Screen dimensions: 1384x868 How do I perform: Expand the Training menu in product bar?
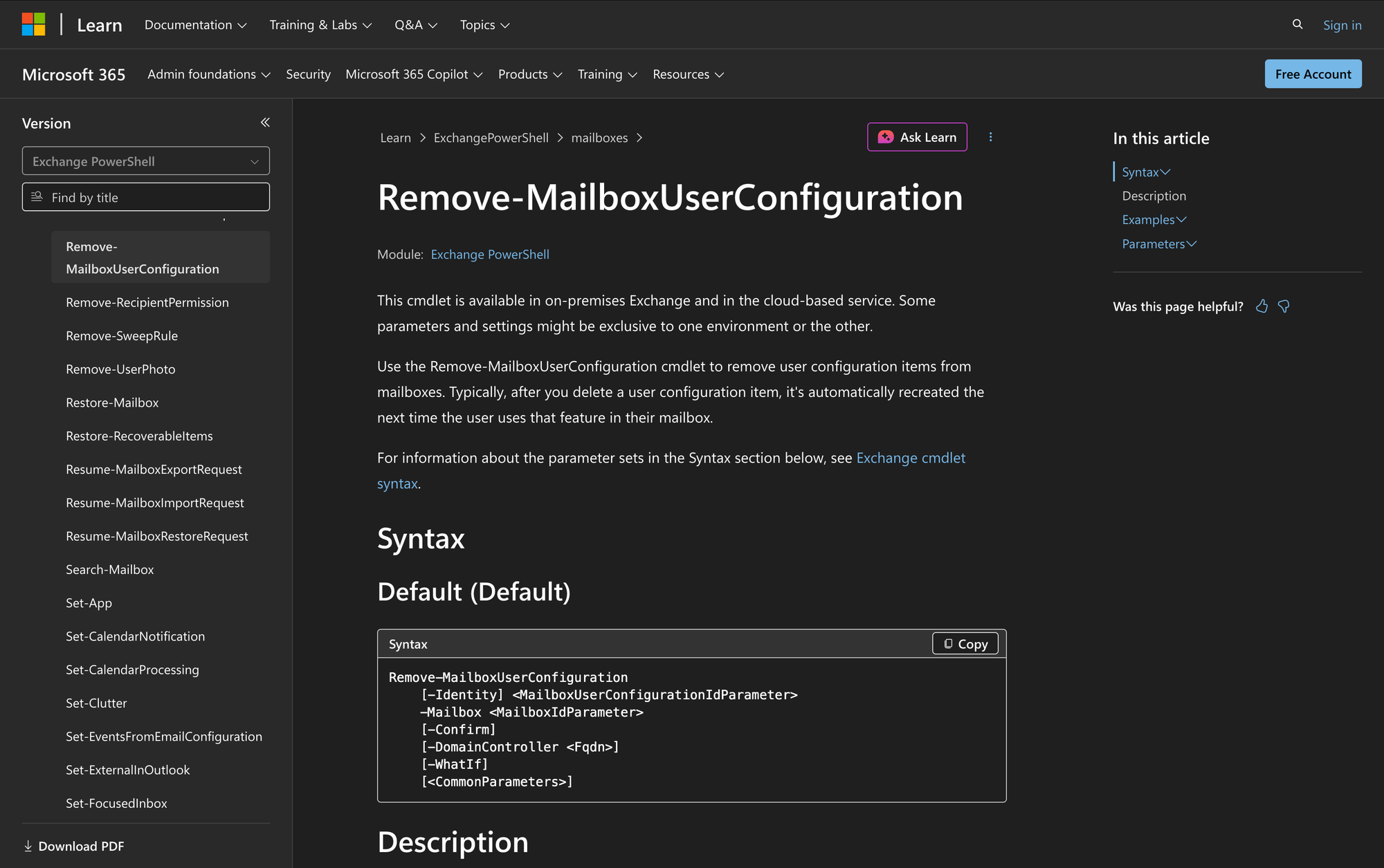[x=607, y=74]
